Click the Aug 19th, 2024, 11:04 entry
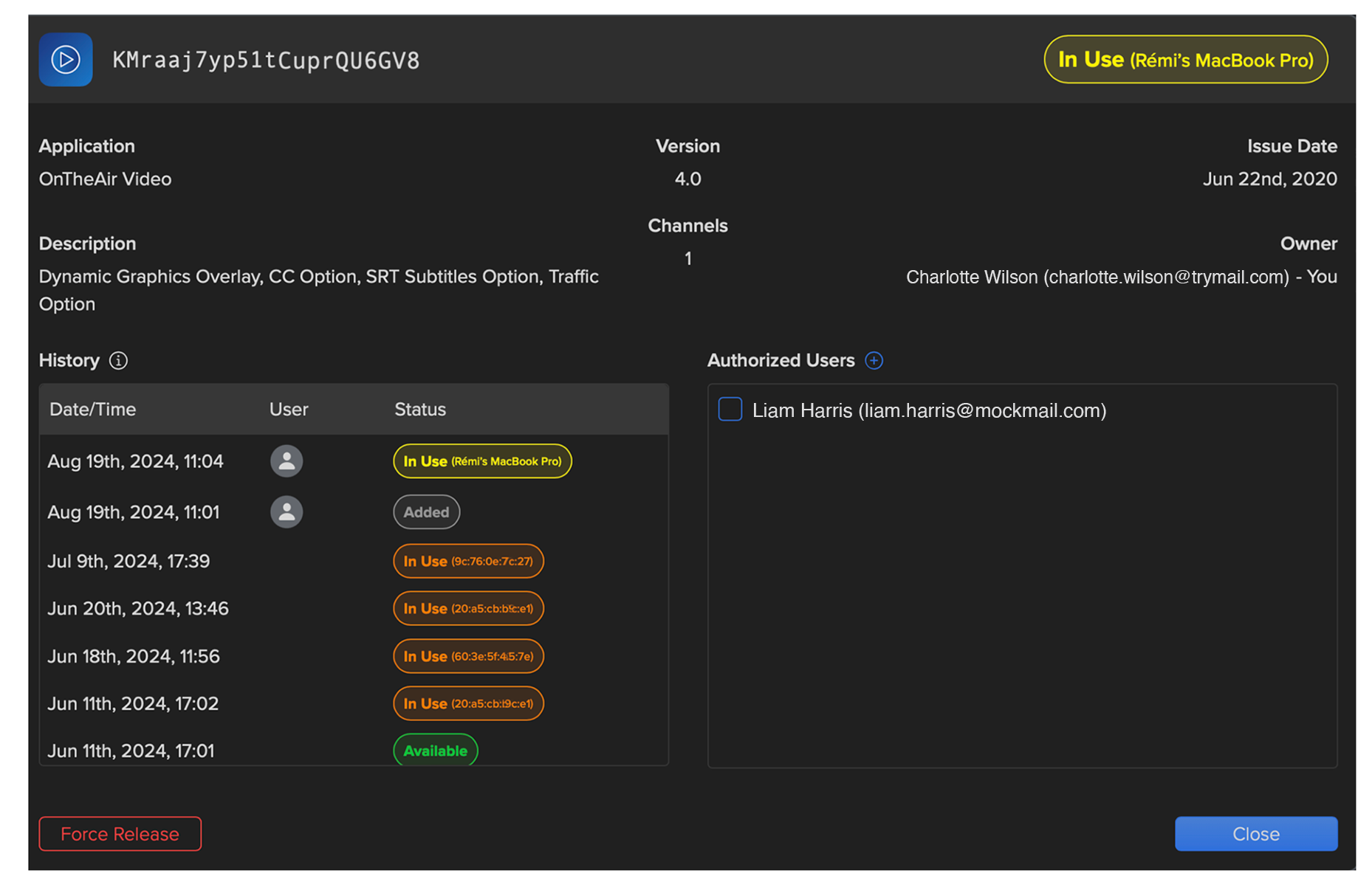 pos(135,462)
